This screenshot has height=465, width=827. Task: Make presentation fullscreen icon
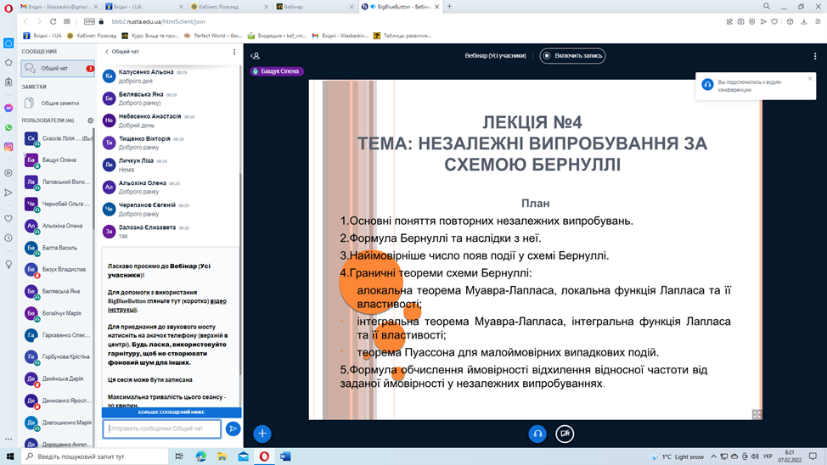point(757,414)
